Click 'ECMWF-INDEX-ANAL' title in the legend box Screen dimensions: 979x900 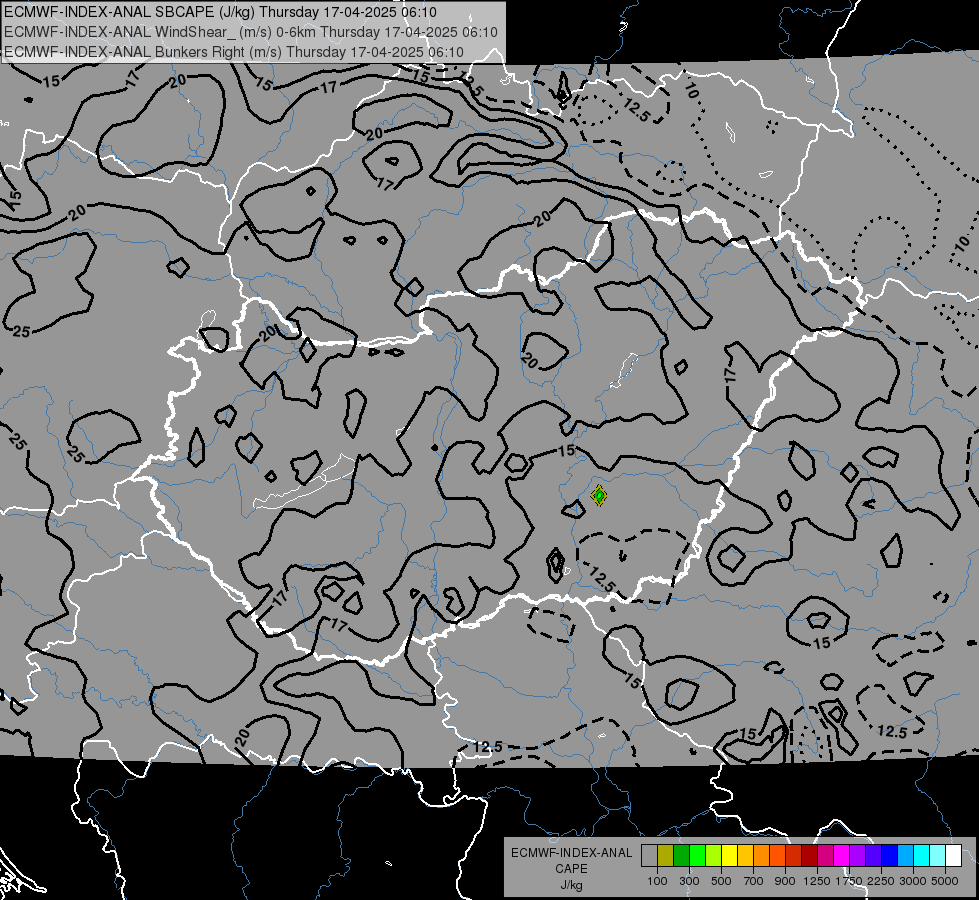571,853
